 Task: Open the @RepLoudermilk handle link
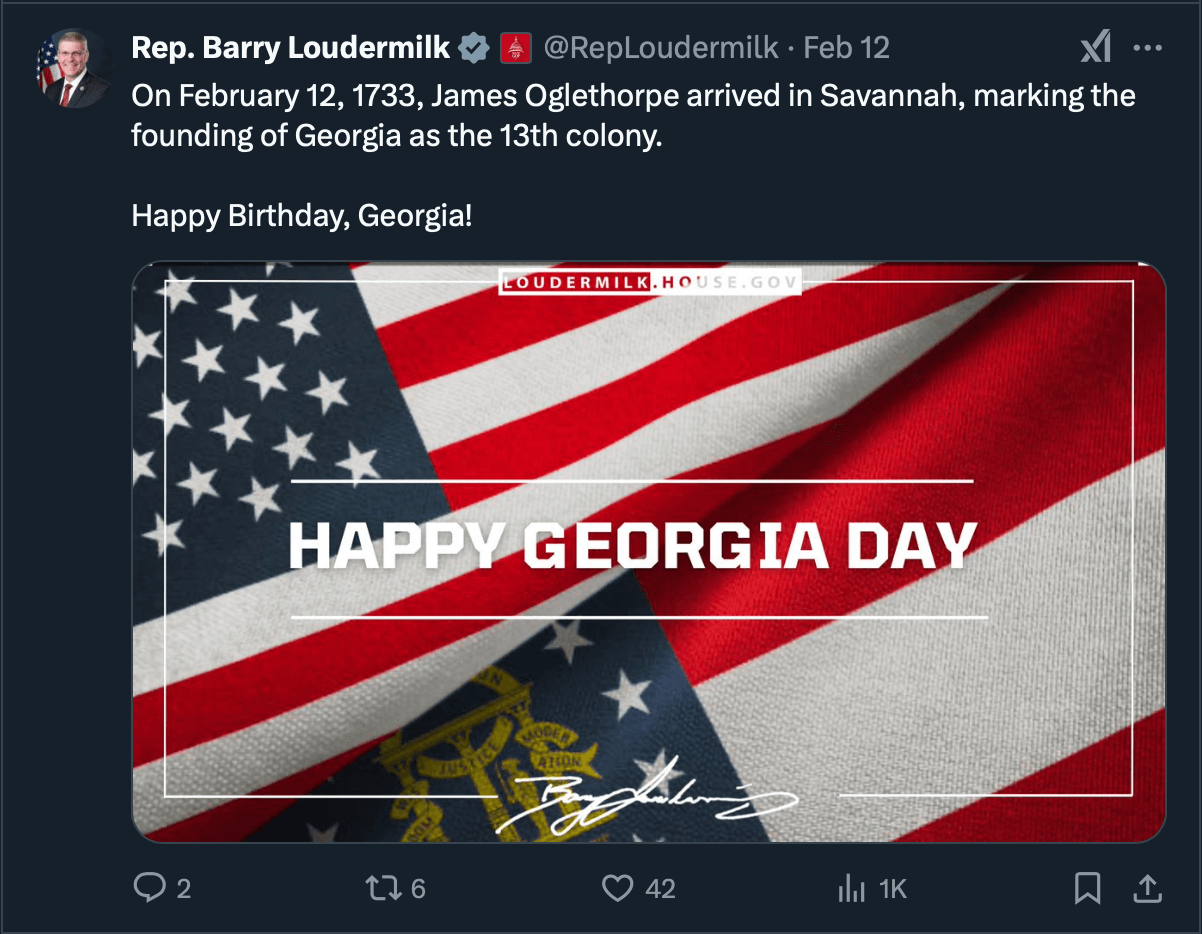pyautogui.click(x=661, y=47)
